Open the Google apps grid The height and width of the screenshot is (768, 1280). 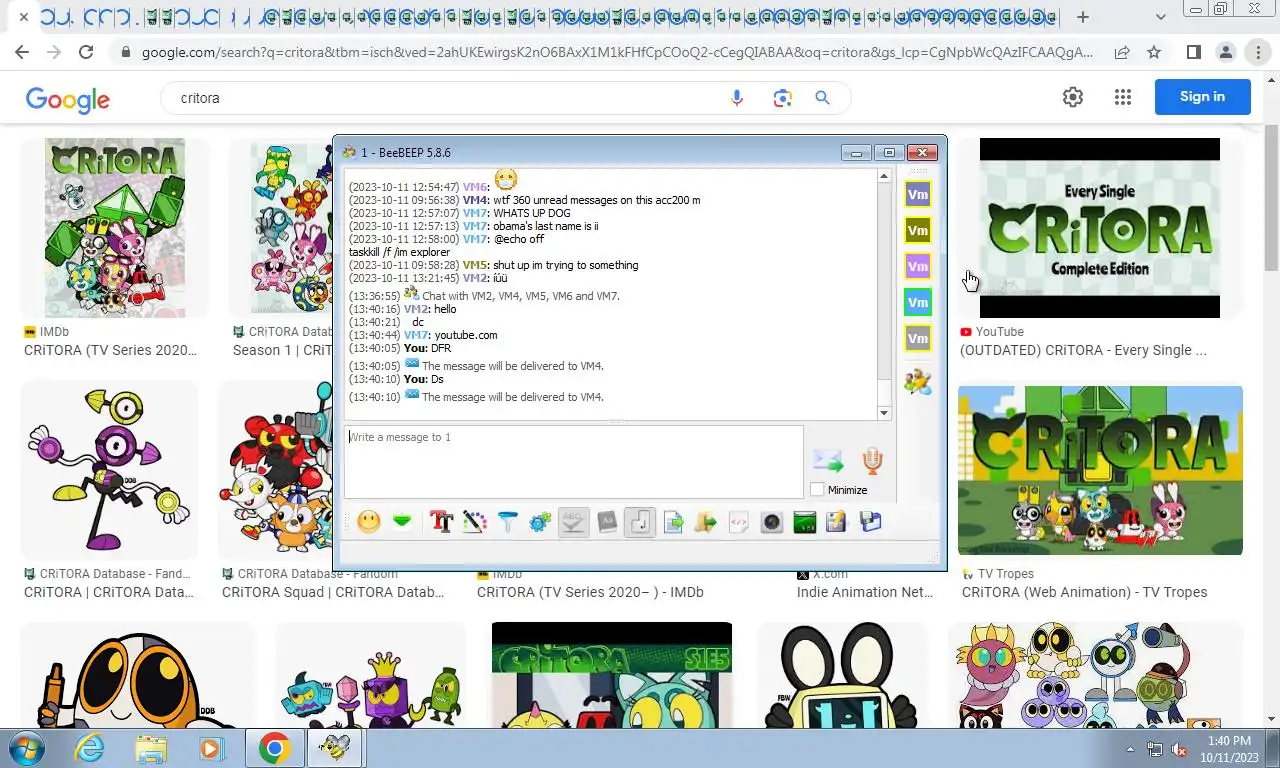pyautogui.click(x=1122, y=97)
